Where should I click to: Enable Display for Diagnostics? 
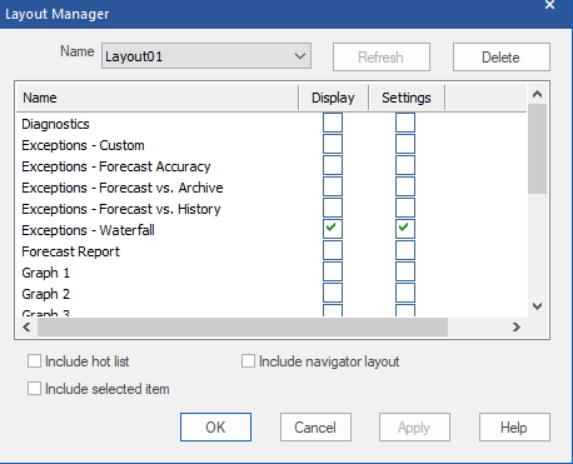[333, 123]
